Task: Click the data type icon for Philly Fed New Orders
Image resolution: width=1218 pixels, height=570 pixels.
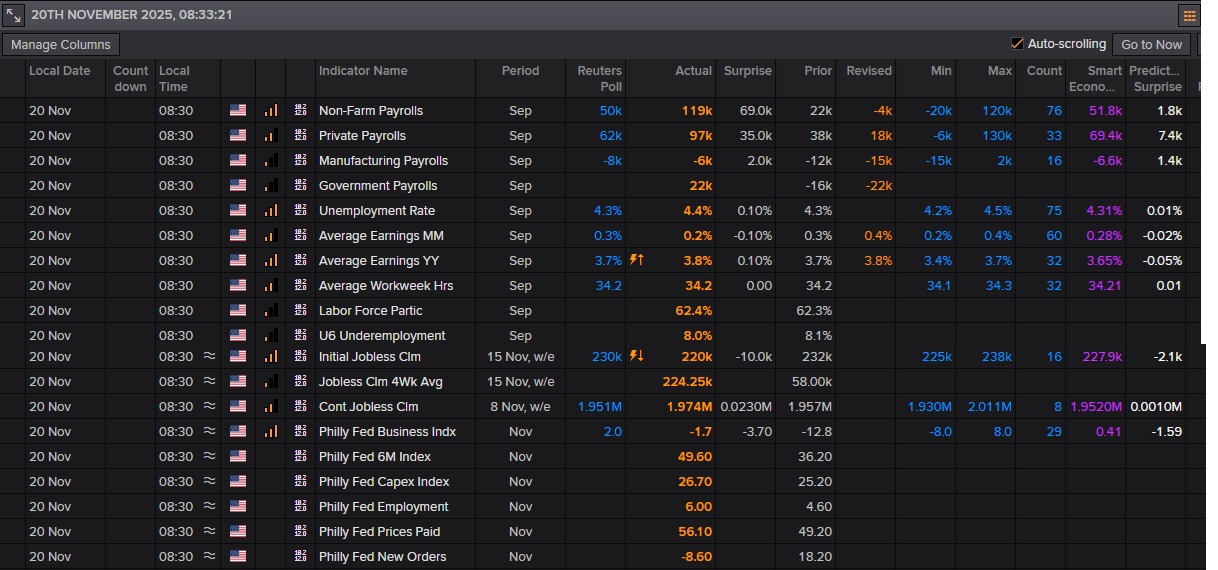Action: pyautogui.click(x=300, y=557)
